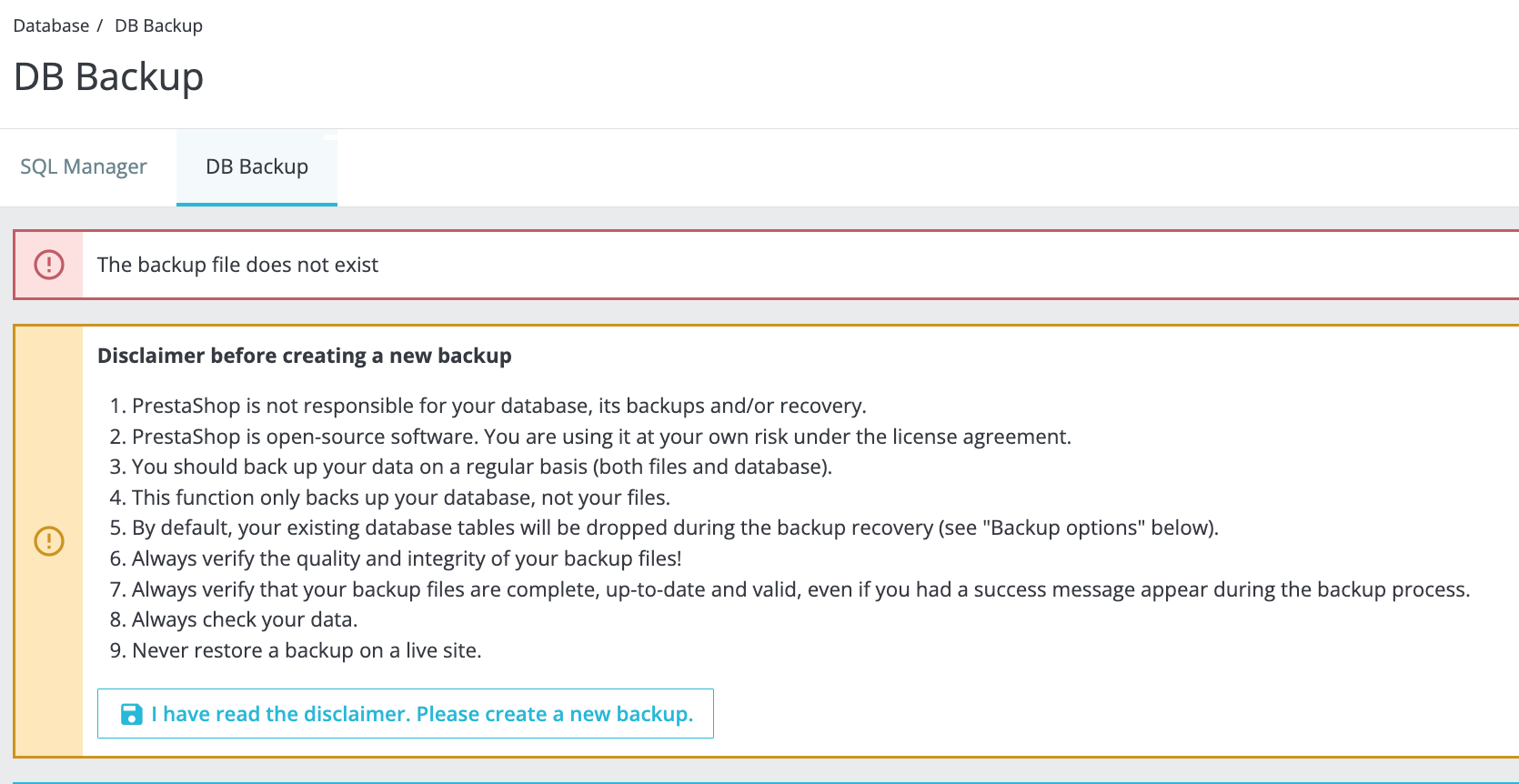Screen dimensions: 1519x784
Task: Click the red error alert icon
Action: tap(49, 265)
